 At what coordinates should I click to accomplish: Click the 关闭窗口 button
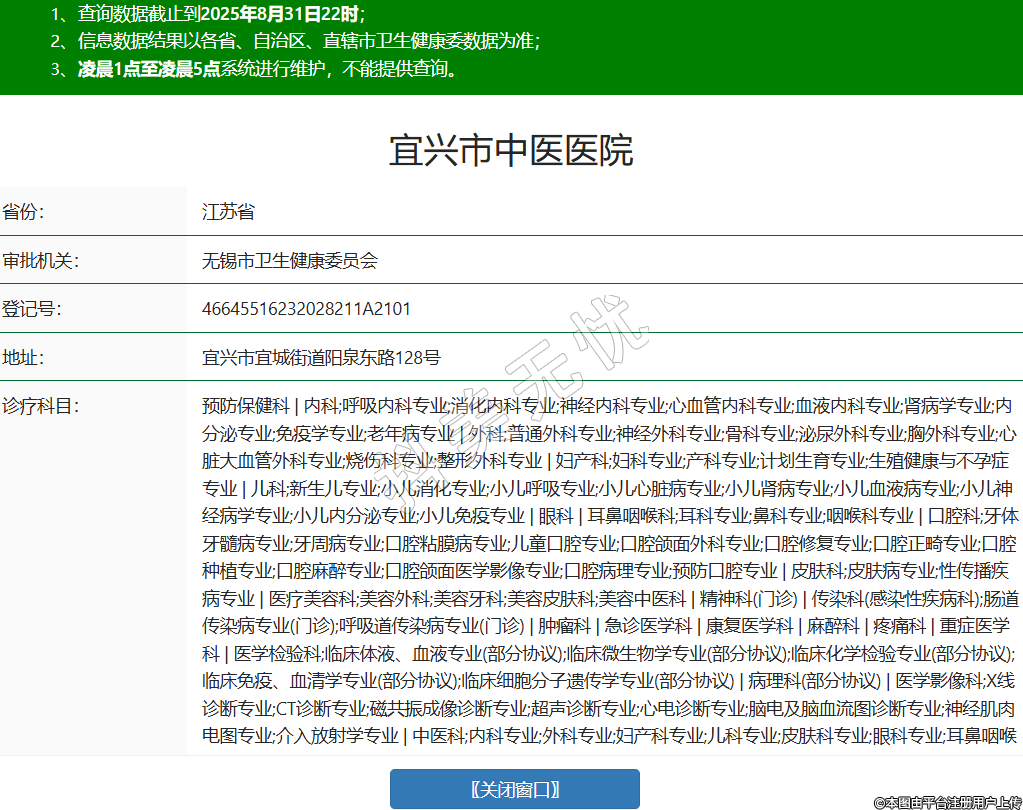pos(514,789)
